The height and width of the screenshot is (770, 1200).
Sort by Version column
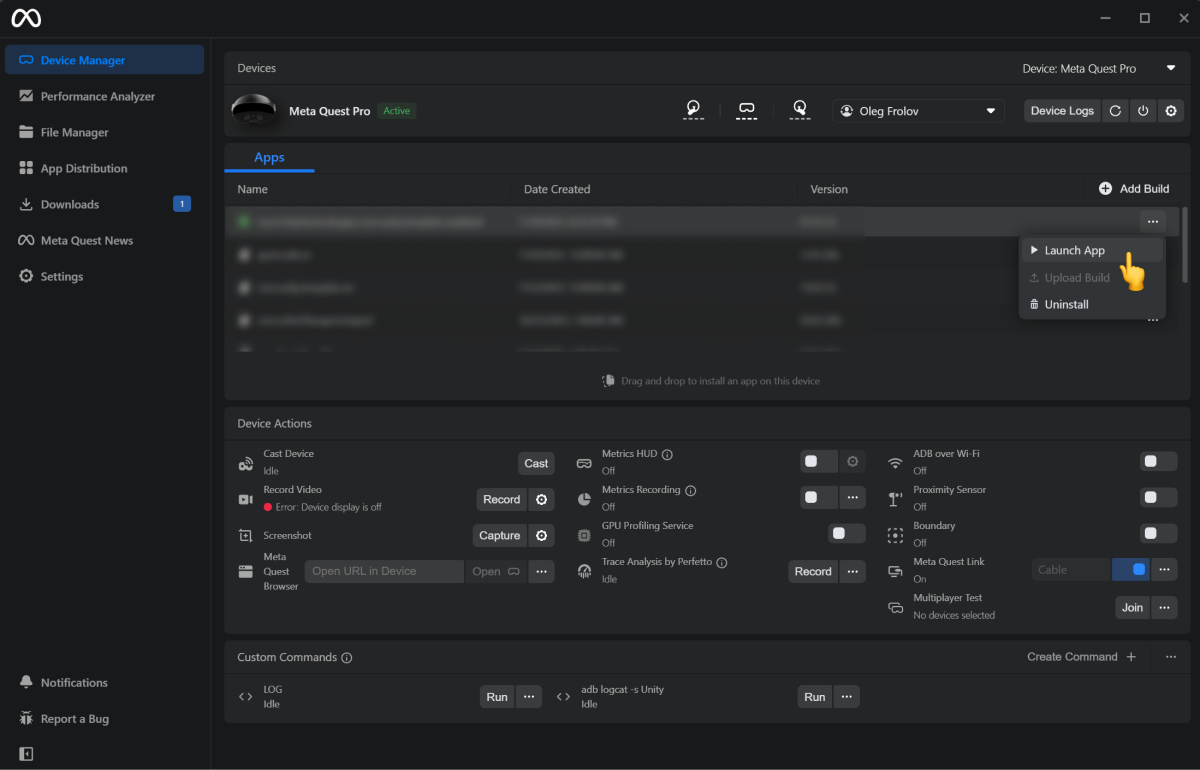829,189
